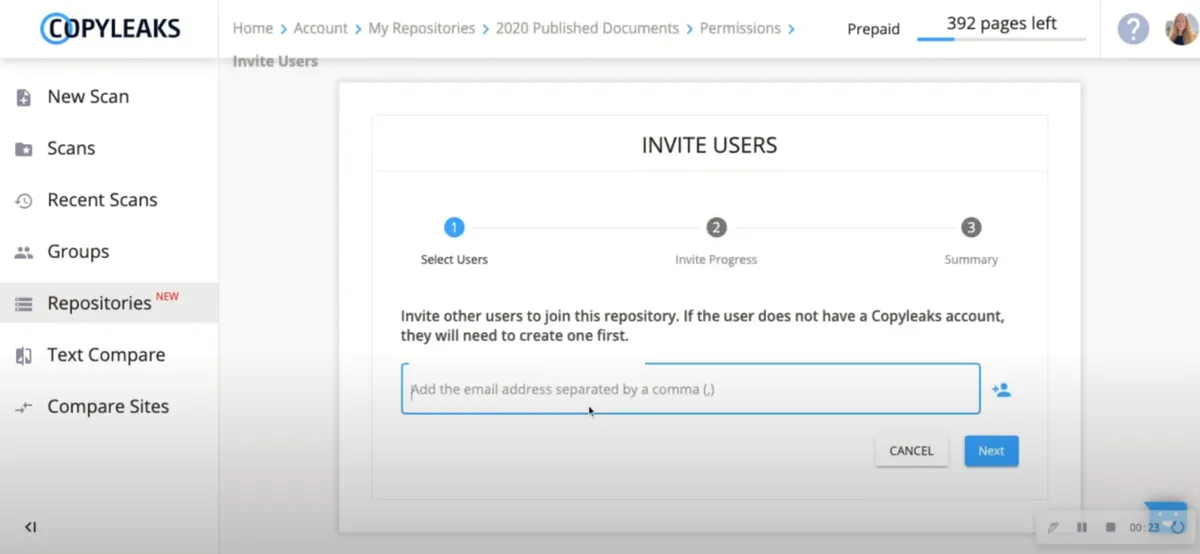
Task: Focus the email address input field
Action: pyautogui.click(x=691, y=389)
